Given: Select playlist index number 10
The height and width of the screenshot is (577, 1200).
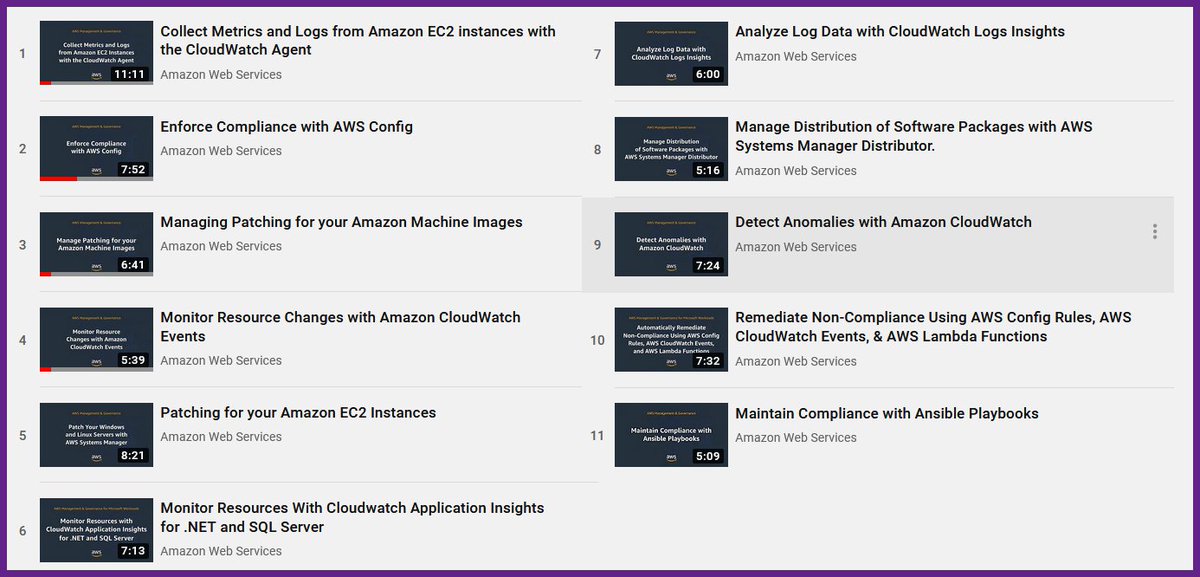Looking at the screenshot, I should [x=597, y=340].
